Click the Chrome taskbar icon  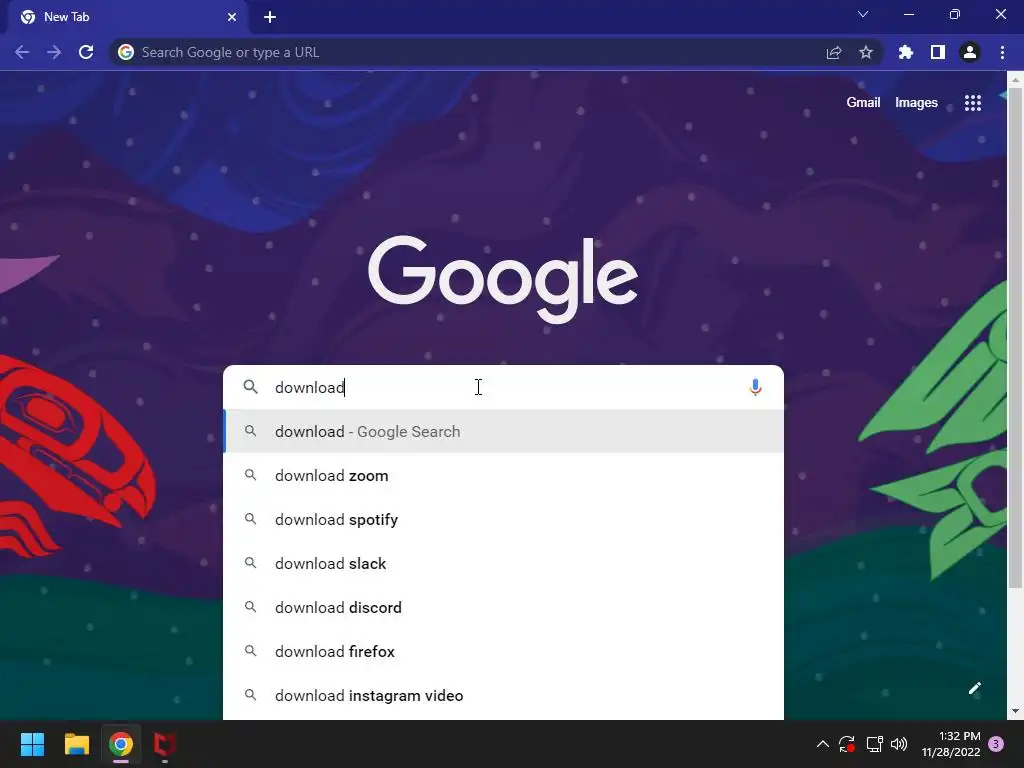tap(121, 744)
